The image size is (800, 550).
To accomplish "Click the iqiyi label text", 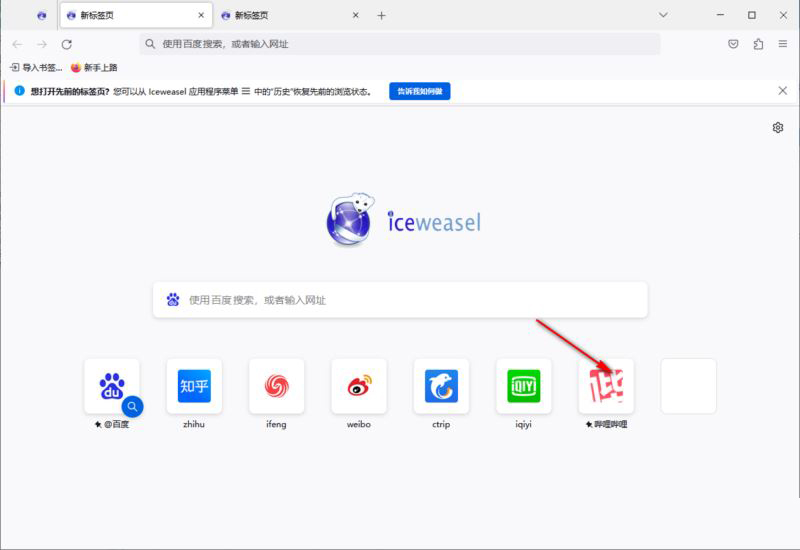I will click(523, 424).
